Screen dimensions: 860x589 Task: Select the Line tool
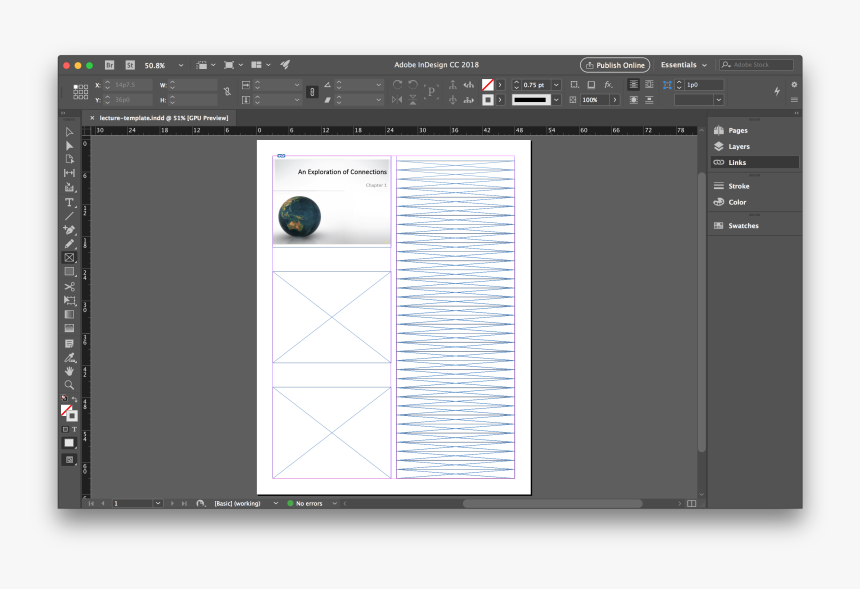point(69,216)
